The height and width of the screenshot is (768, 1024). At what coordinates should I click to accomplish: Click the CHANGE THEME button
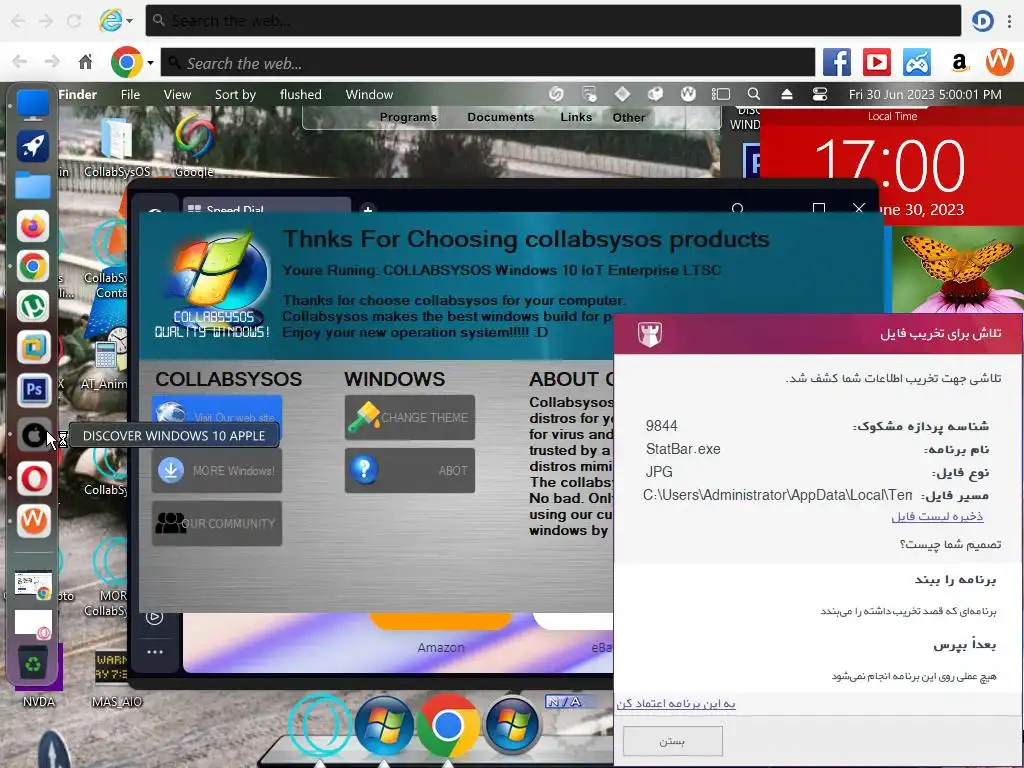(x=409, y=417)
